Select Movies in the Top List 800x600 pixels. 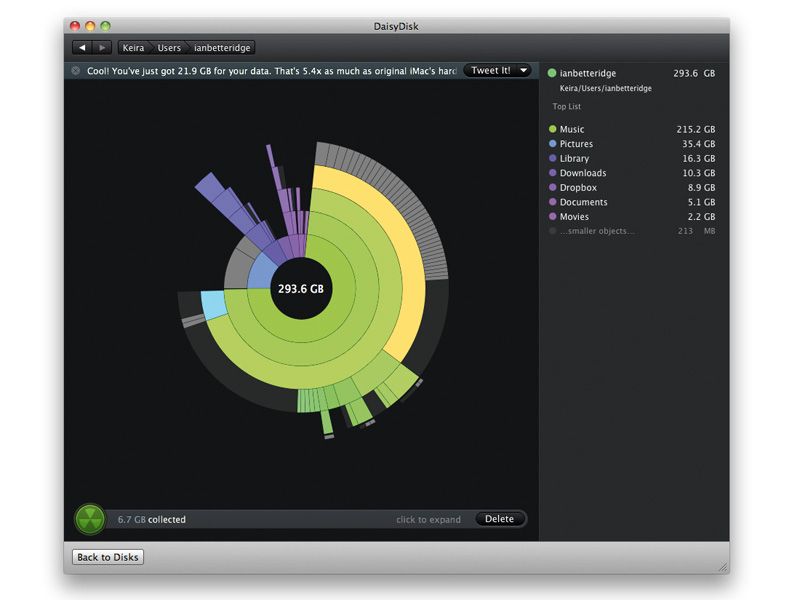572,216
